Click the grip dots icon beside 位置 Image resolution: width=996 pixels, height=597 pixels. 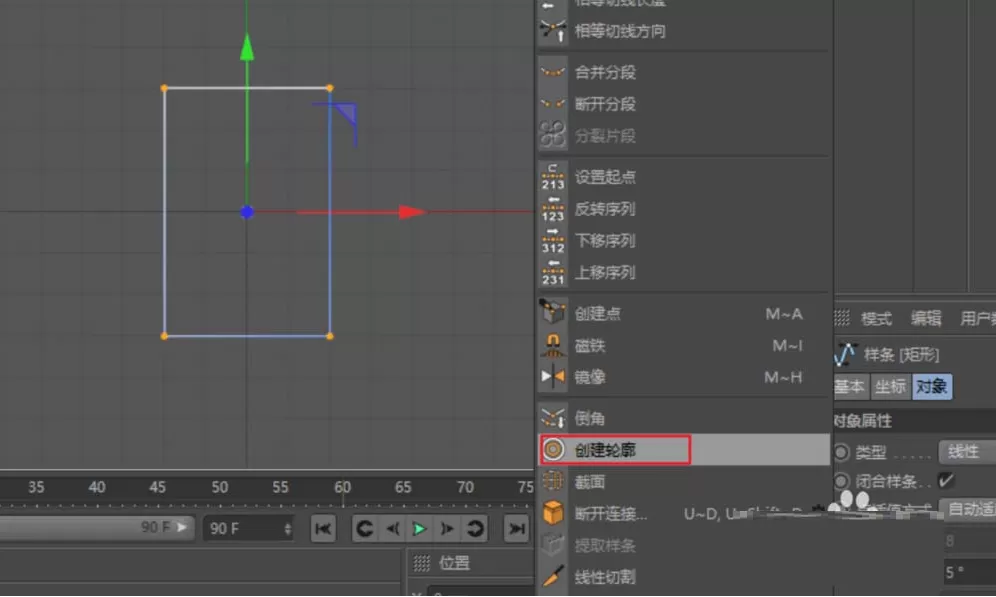coord(422,563)
